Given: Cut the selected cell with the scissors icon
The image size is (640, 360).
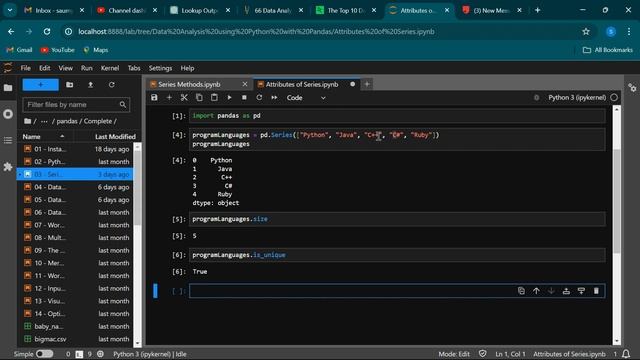Looking at the screenshot, I should pyautogui.click(x=184, y=98).
